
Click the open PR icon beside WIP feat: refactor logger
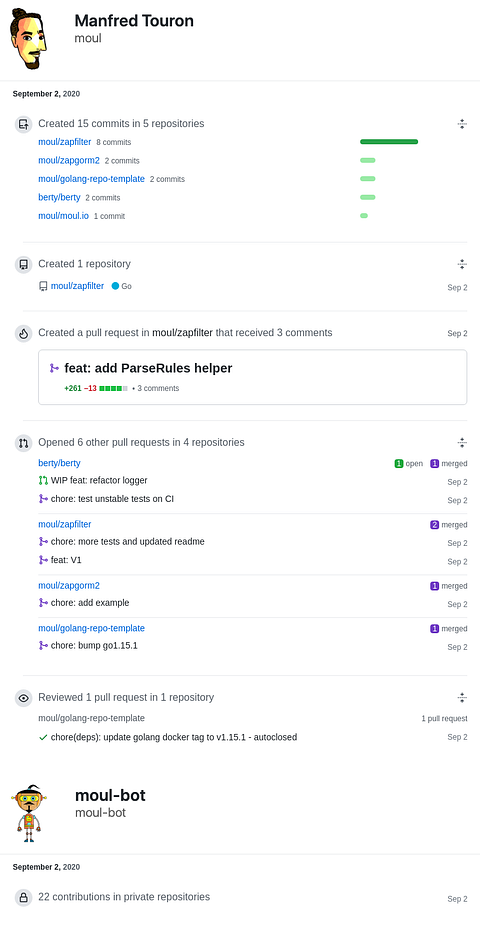43,481
